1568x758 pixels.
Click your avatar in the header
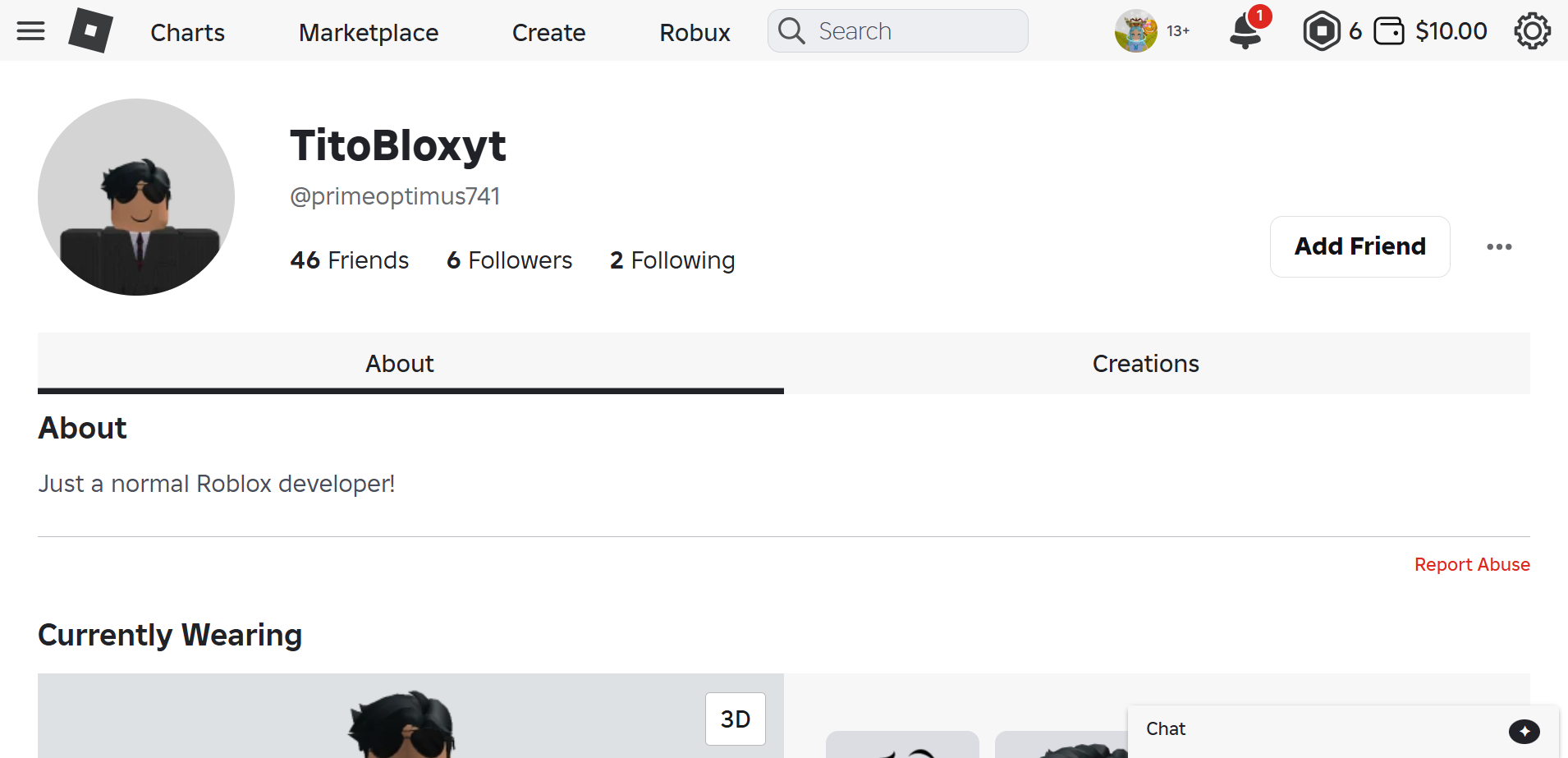pyautogui.click(x=1135, y=31)
